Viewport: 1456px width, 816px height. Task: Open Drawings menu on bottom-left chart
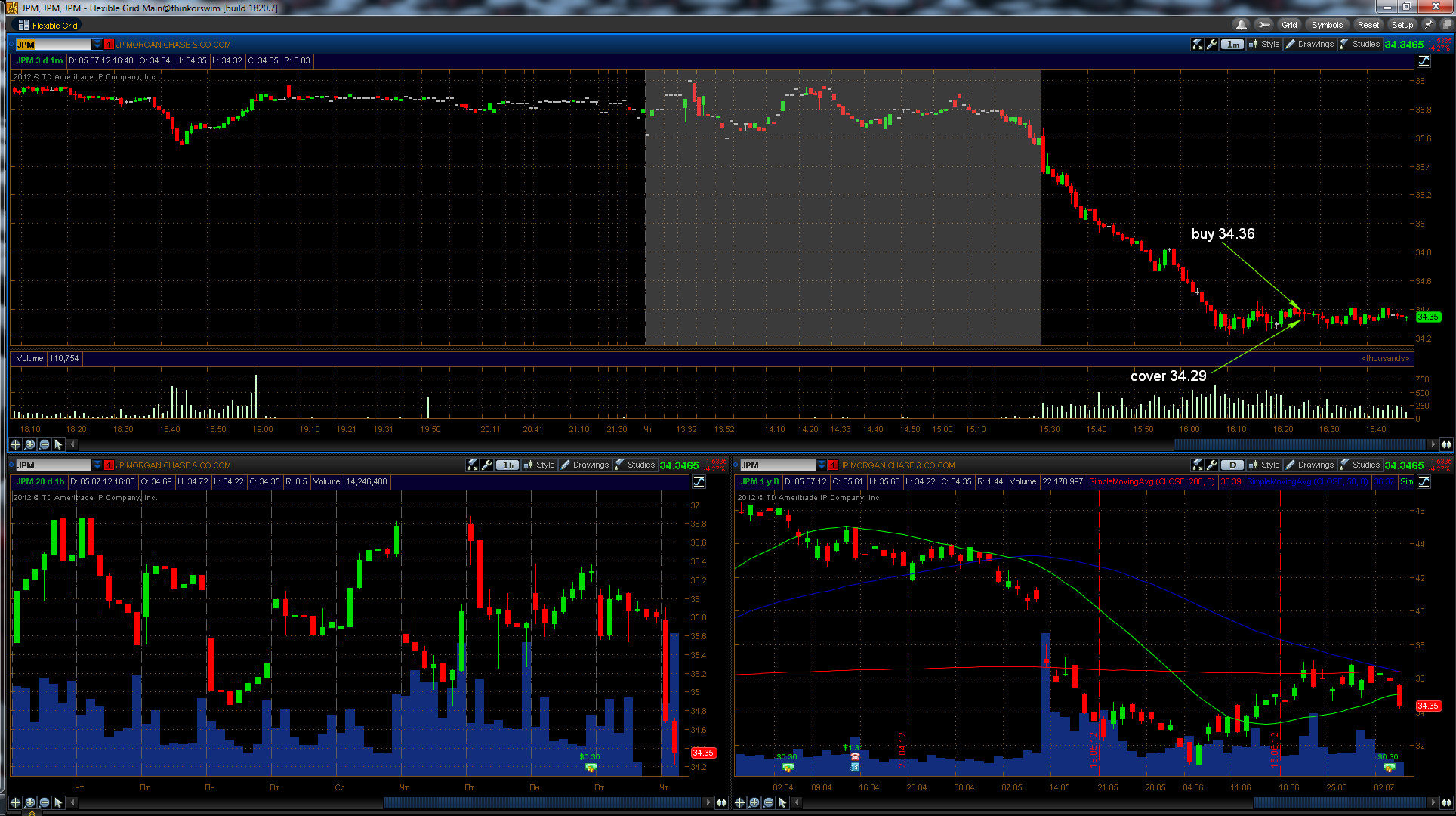click(x=585, y=465)
